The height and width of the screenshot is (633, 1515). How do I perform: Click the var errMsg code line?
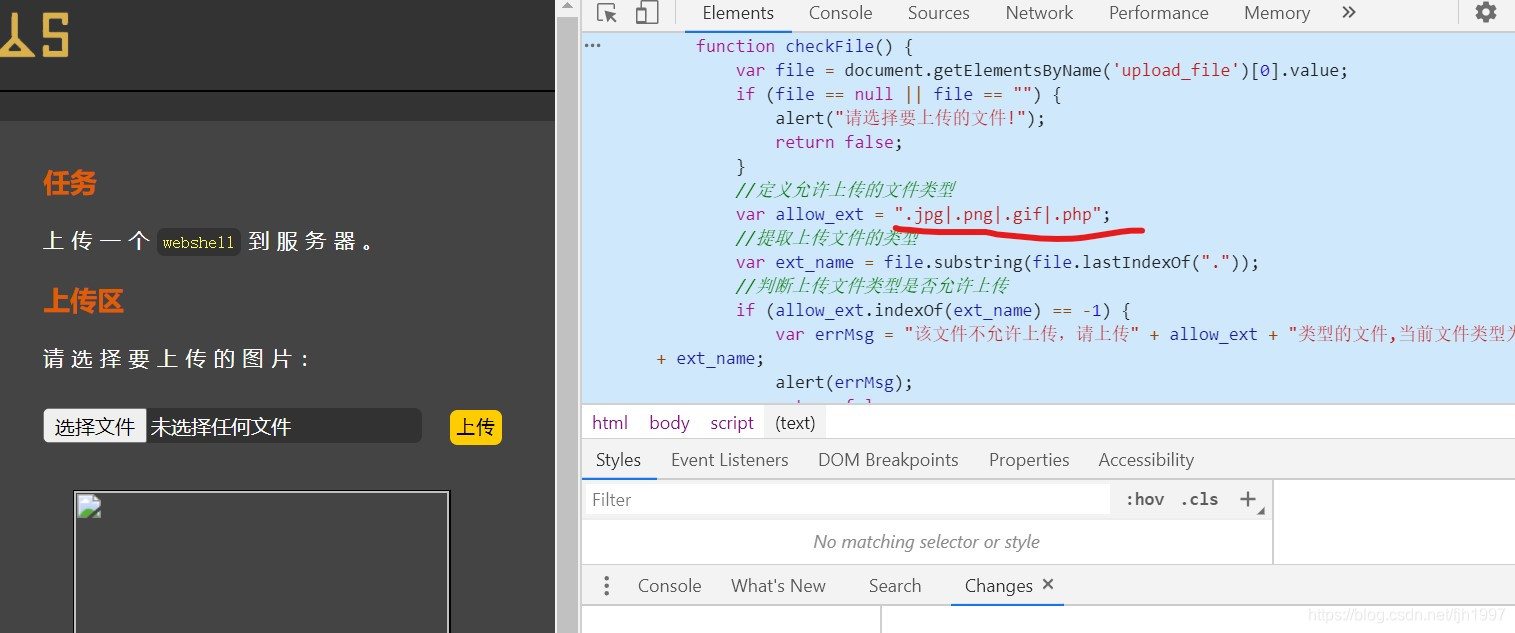1144,334
